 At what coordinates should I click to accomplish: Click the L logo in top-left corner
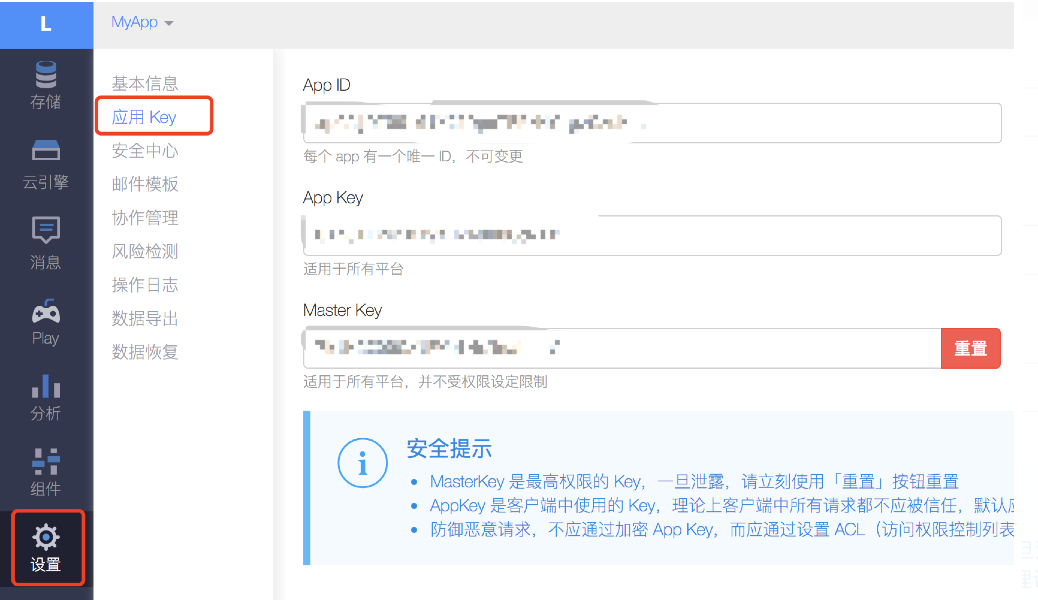(x=46, y=24)
